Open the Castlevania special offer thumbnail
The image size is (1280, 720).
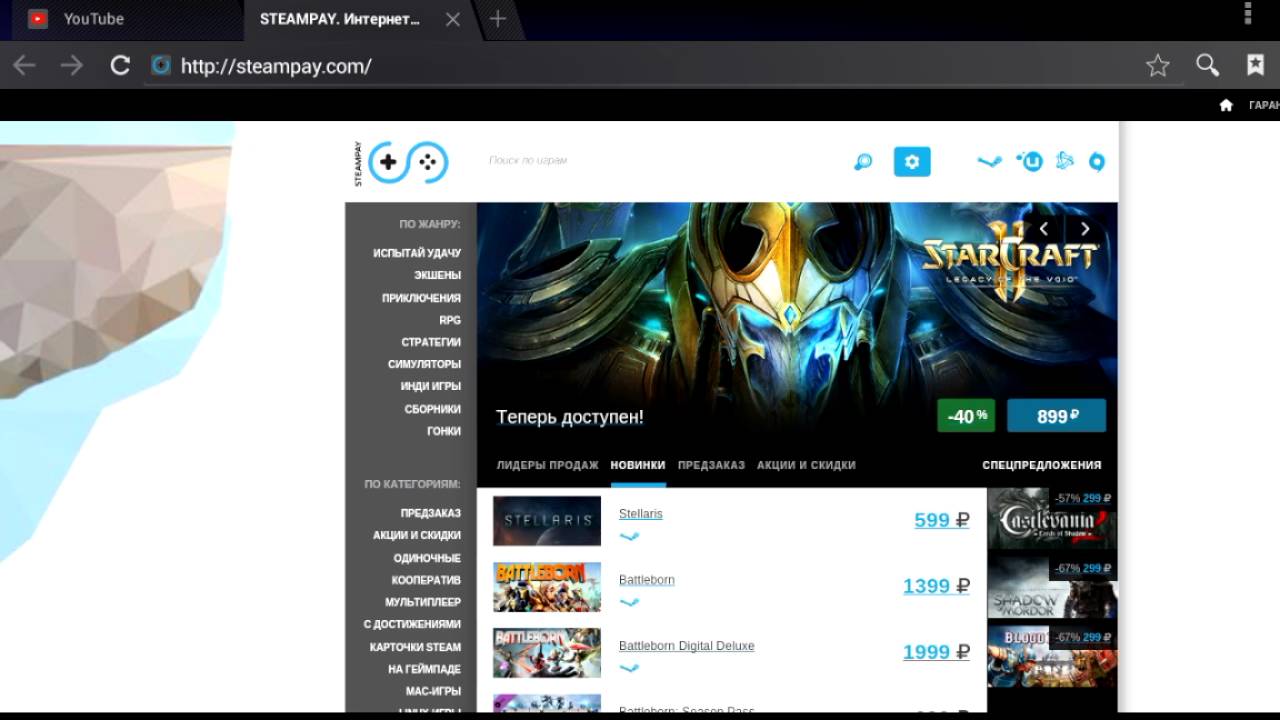pyautogui.click(x=1052, y=520)
